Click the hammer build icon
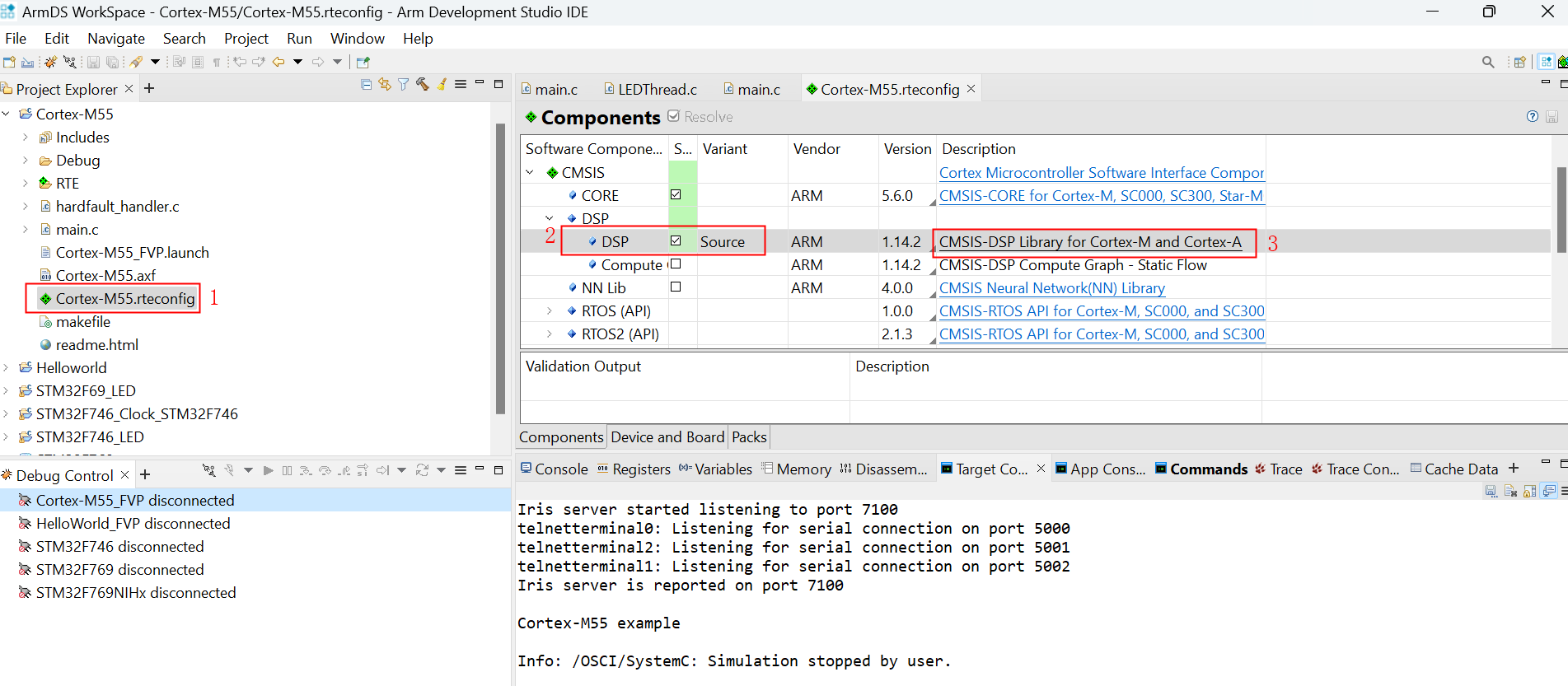 tap(423, 85)
